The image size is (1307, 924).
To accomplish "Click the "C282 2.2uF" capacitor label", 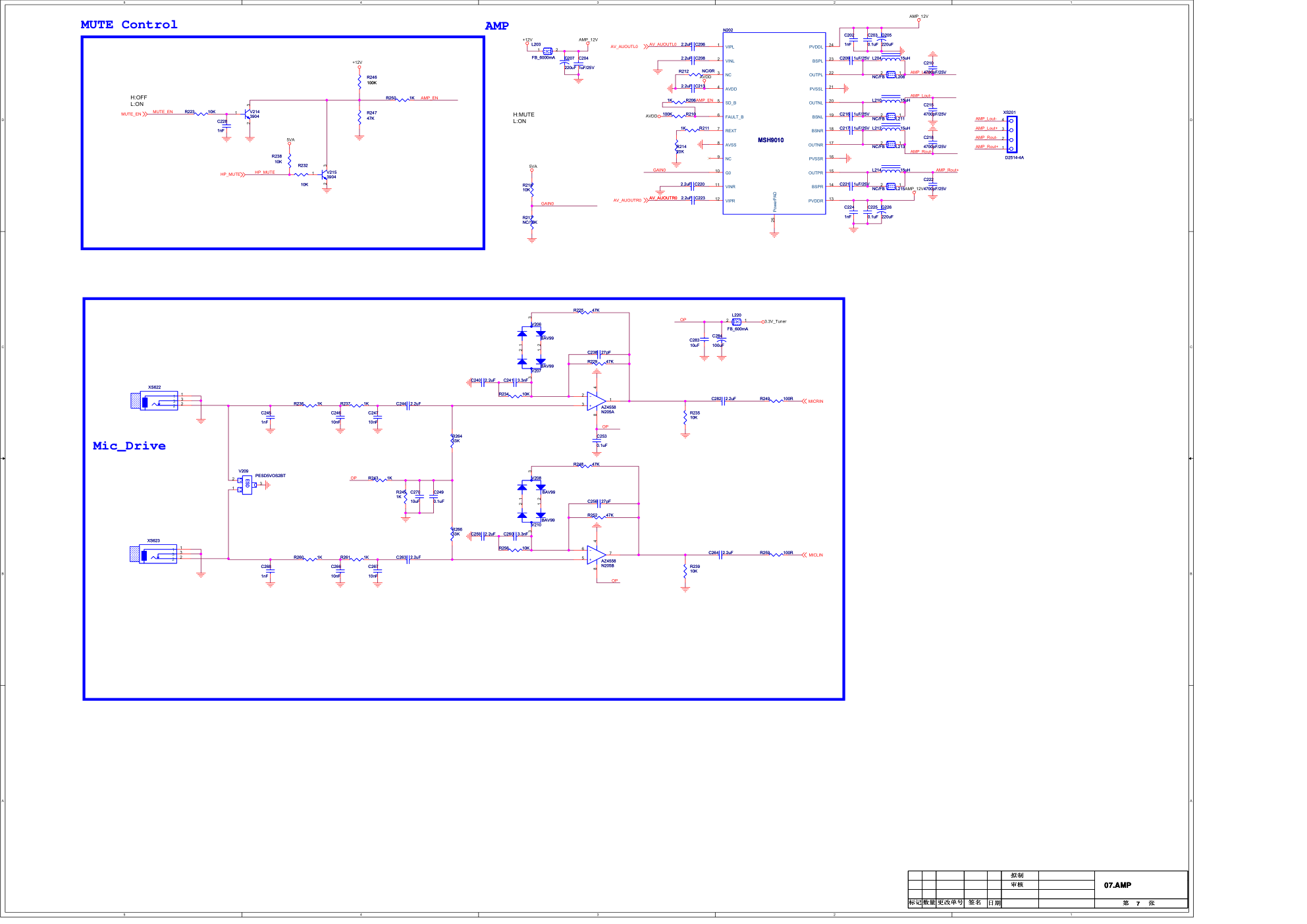I will [724, 399].
